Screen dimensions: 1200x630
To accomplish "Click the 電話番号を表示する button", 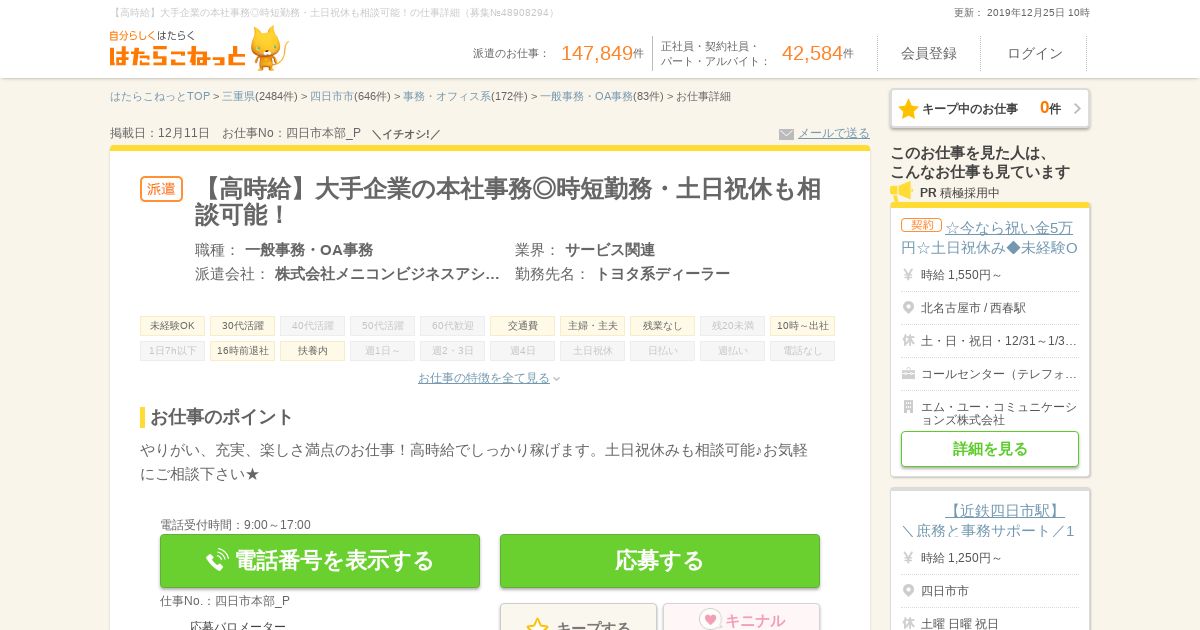I will (320, 561).
